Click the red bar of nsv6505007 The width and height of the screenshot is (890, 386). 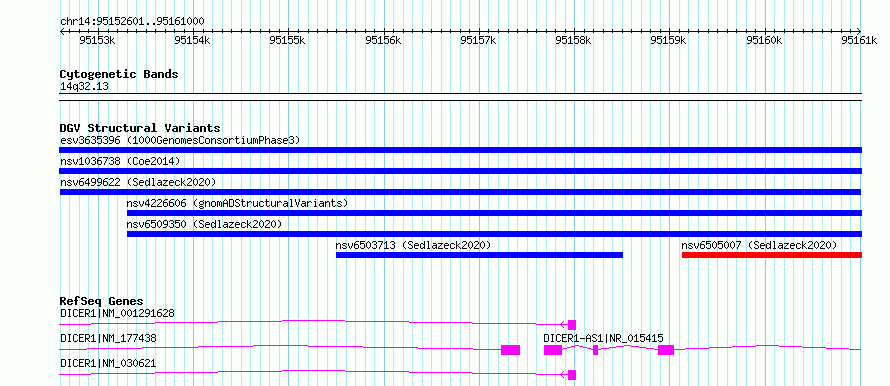(x=772, y=255)
